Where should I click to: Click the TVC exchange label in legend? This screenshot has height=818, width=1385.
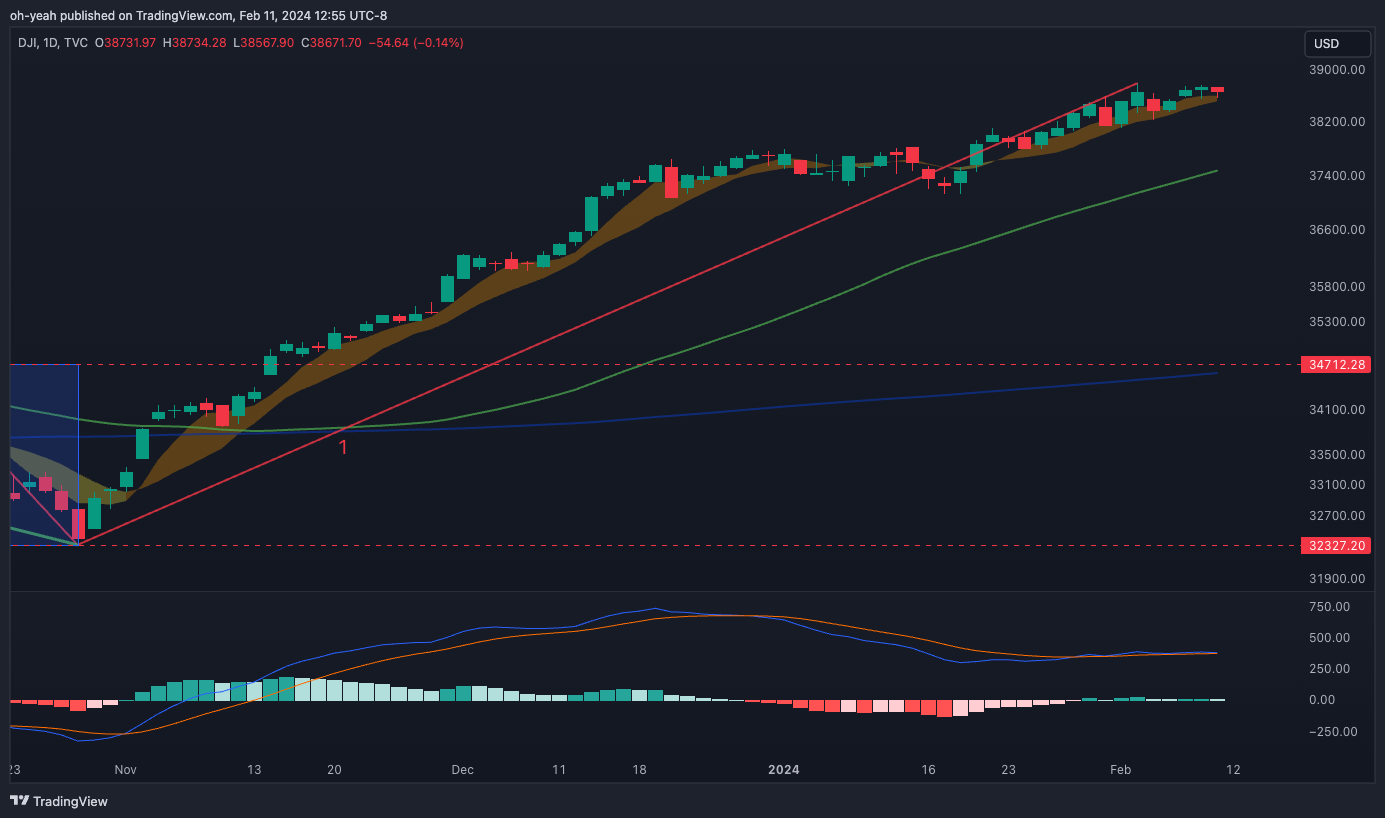point(76,43)
